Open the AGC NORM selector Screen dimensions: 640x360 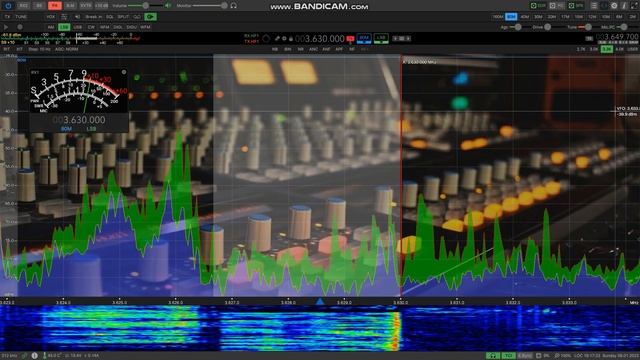[66, 49]
